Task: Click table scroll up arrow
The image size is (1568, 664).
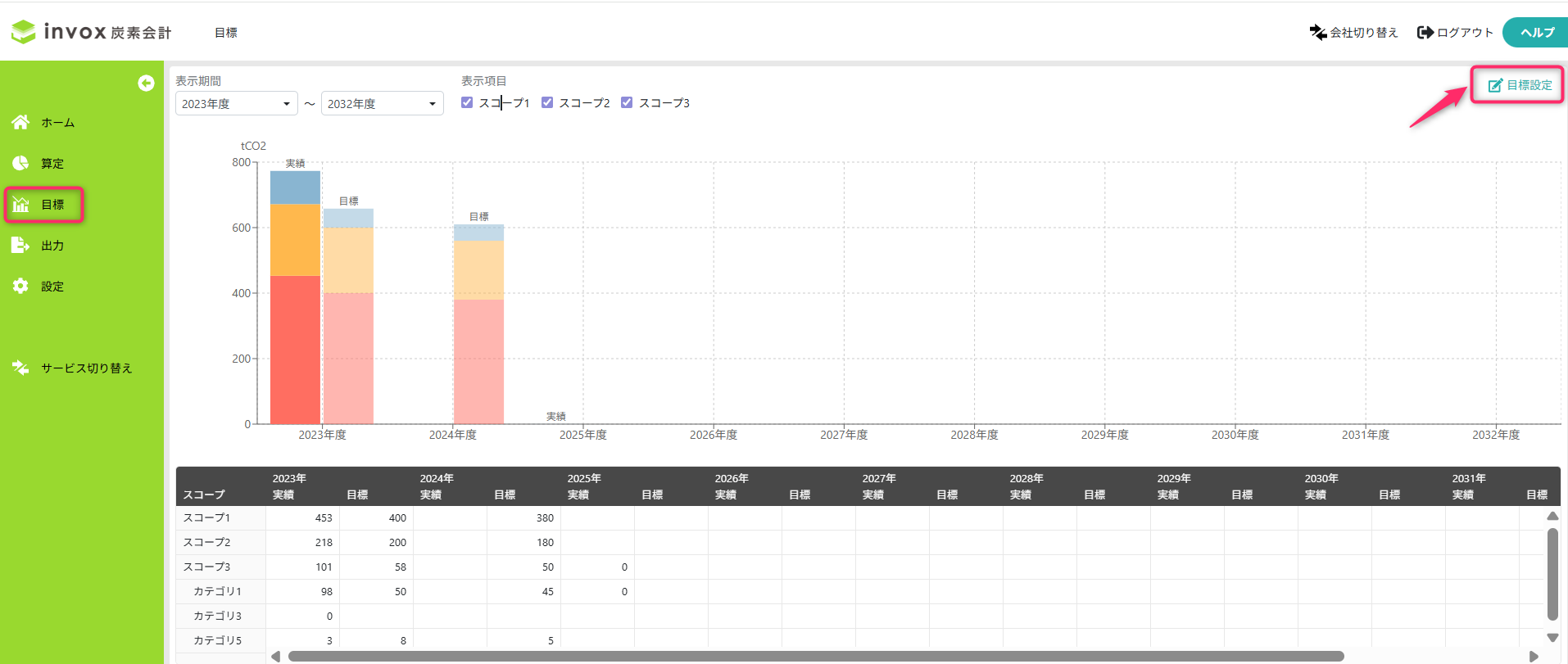Action: tap(1552, 516)
